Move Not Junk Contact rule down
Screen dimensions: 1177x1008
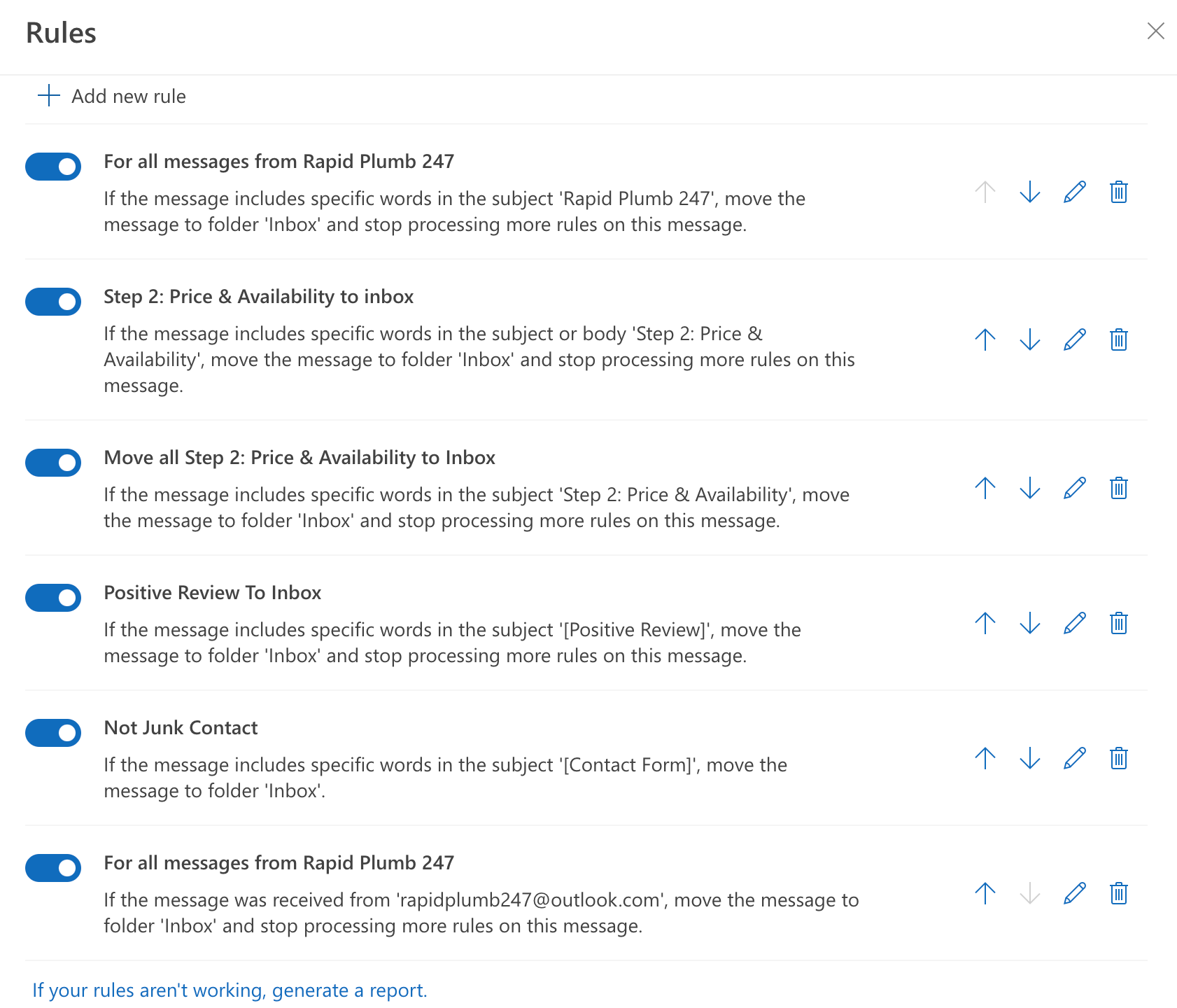tap(1029, 758)
